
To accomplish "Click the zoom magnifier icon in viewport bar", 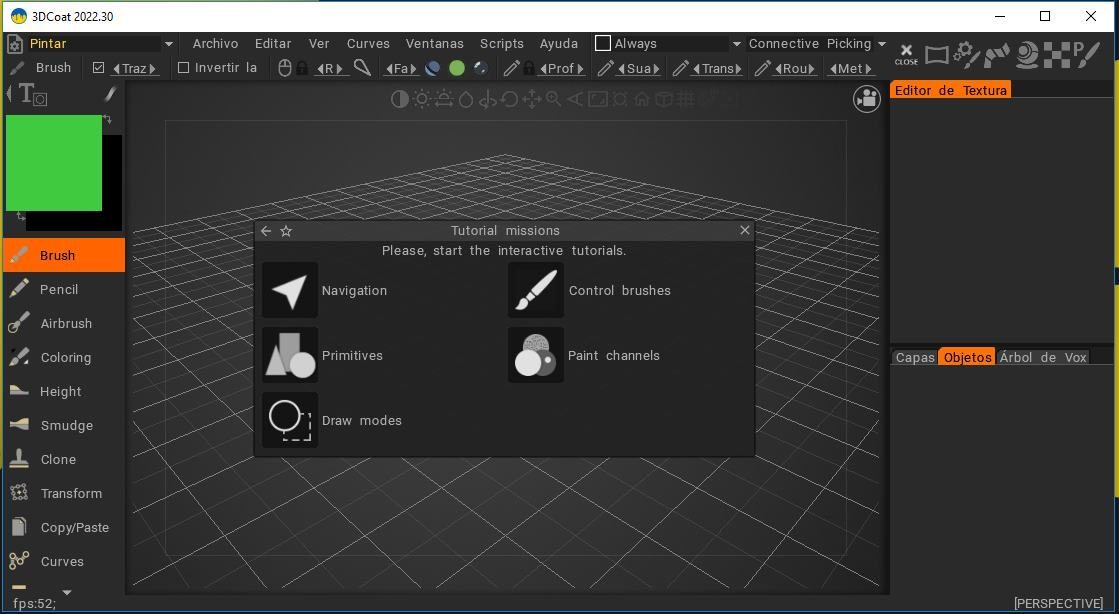I will click(553, 99).
